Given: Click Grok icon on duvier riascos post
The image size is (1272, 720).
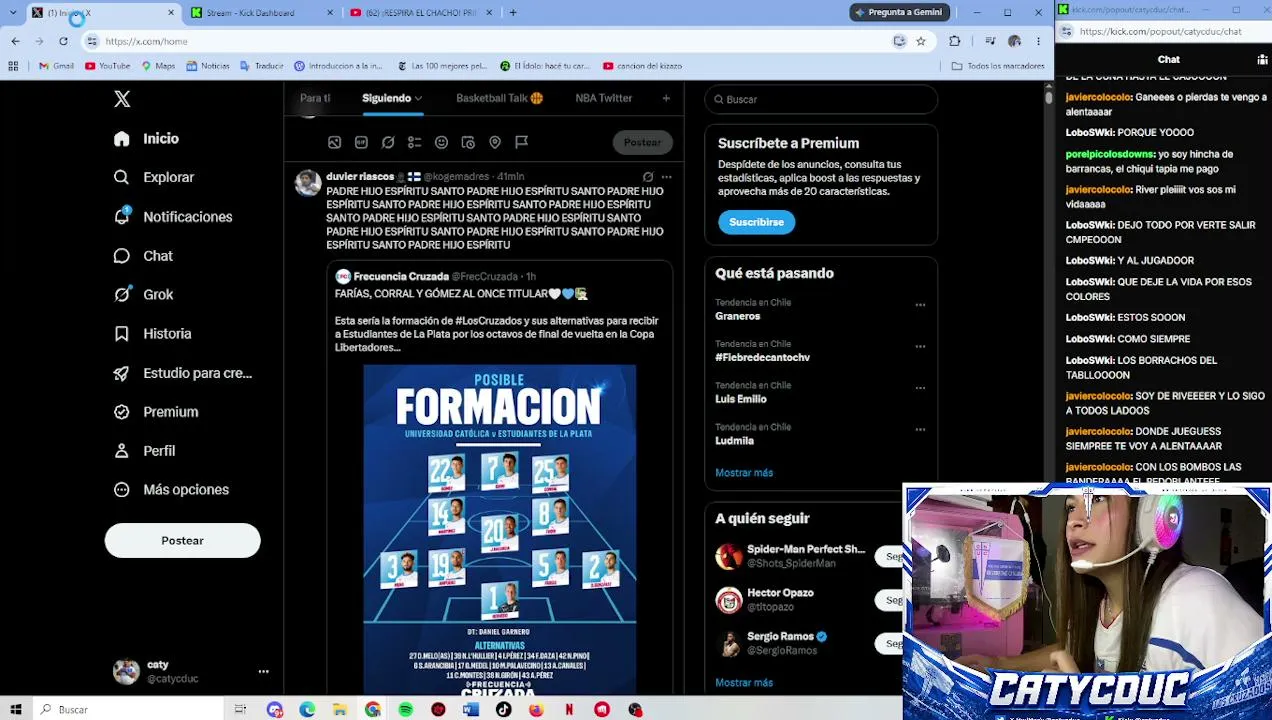Looking at the screenshot, I should pyautogui.click(x=648, y=177).
